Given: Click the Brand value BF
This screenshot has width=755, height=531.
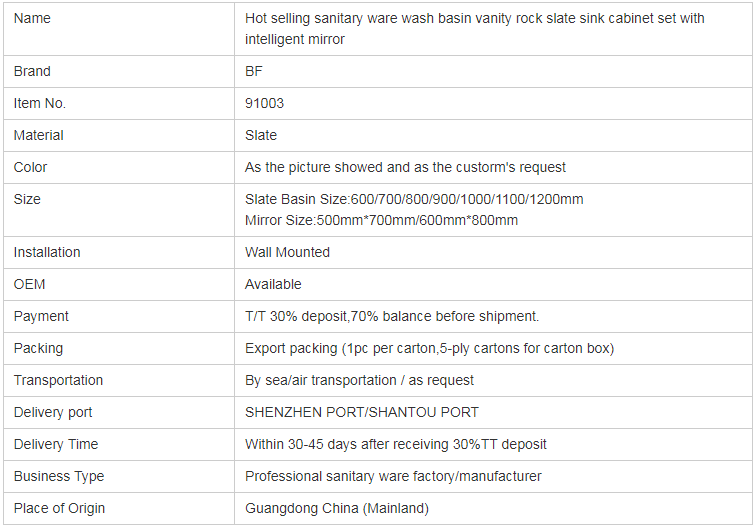Looking at the screenshot, I should tap(254, 71).
